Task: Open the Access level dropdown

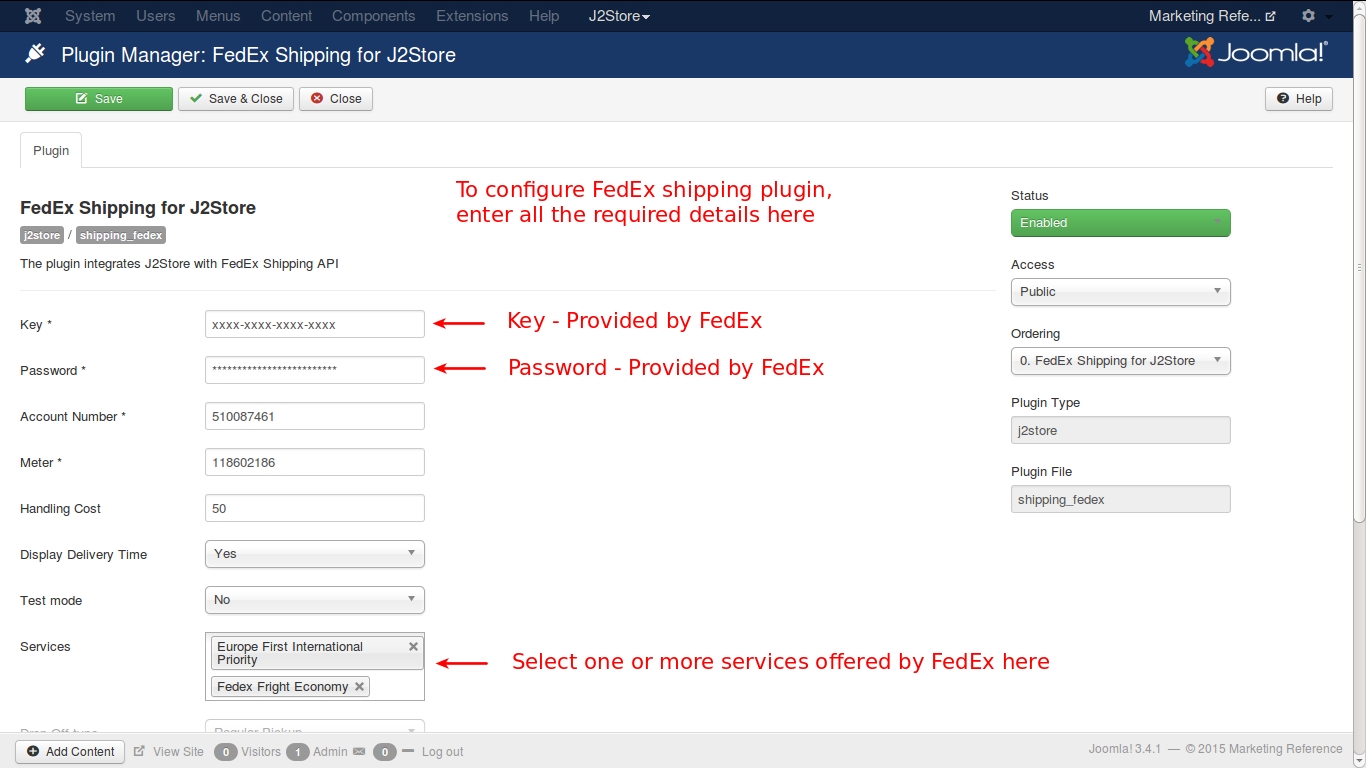Action: tap(1120, 292)
